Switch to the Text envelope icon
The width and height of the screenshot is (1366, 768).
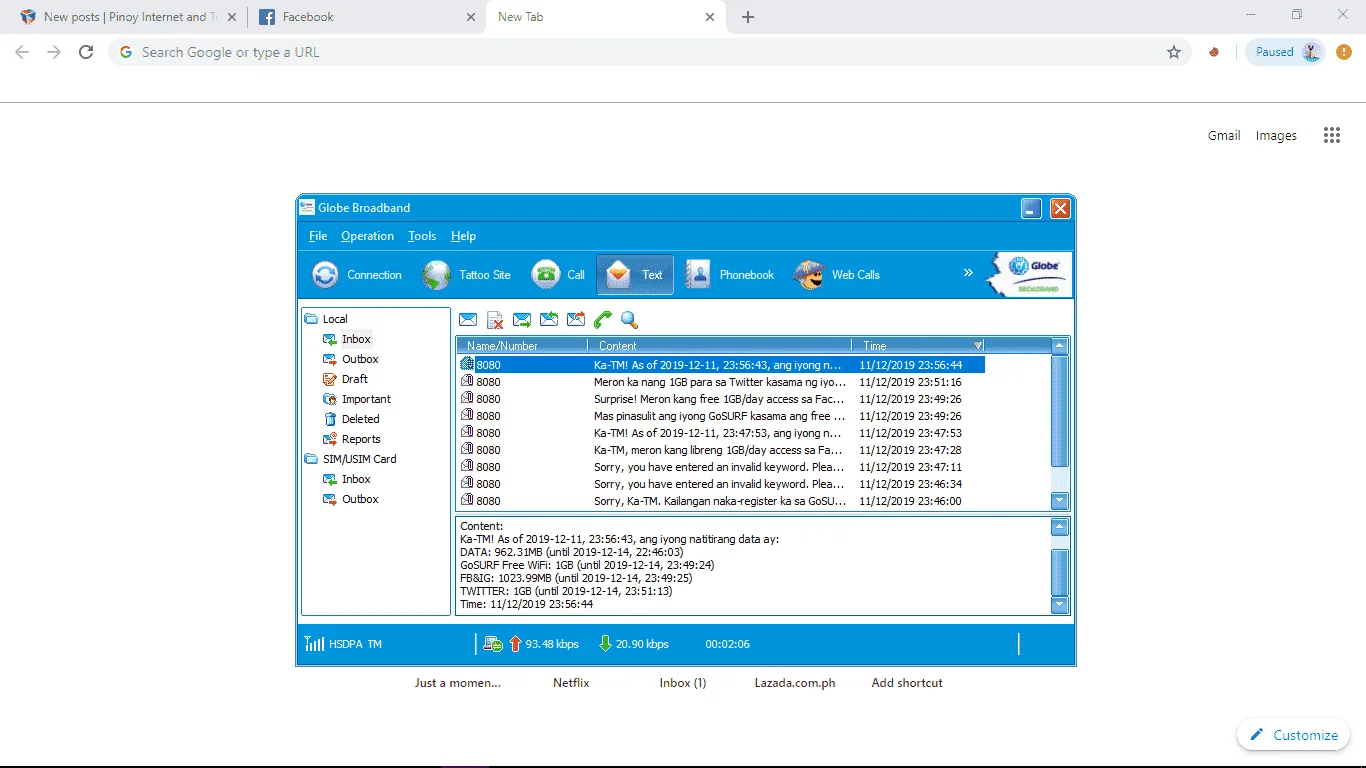pyautogui.click(x=619, y=275)
